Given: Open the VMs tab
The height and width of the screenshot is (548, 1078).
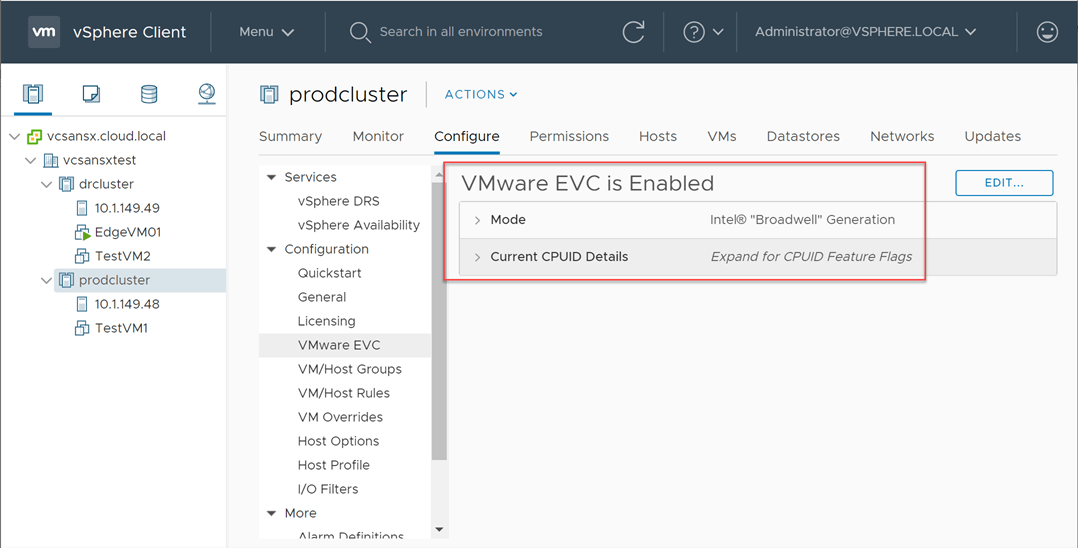Looking at the screenshot, I should click(x=722, y=136).
